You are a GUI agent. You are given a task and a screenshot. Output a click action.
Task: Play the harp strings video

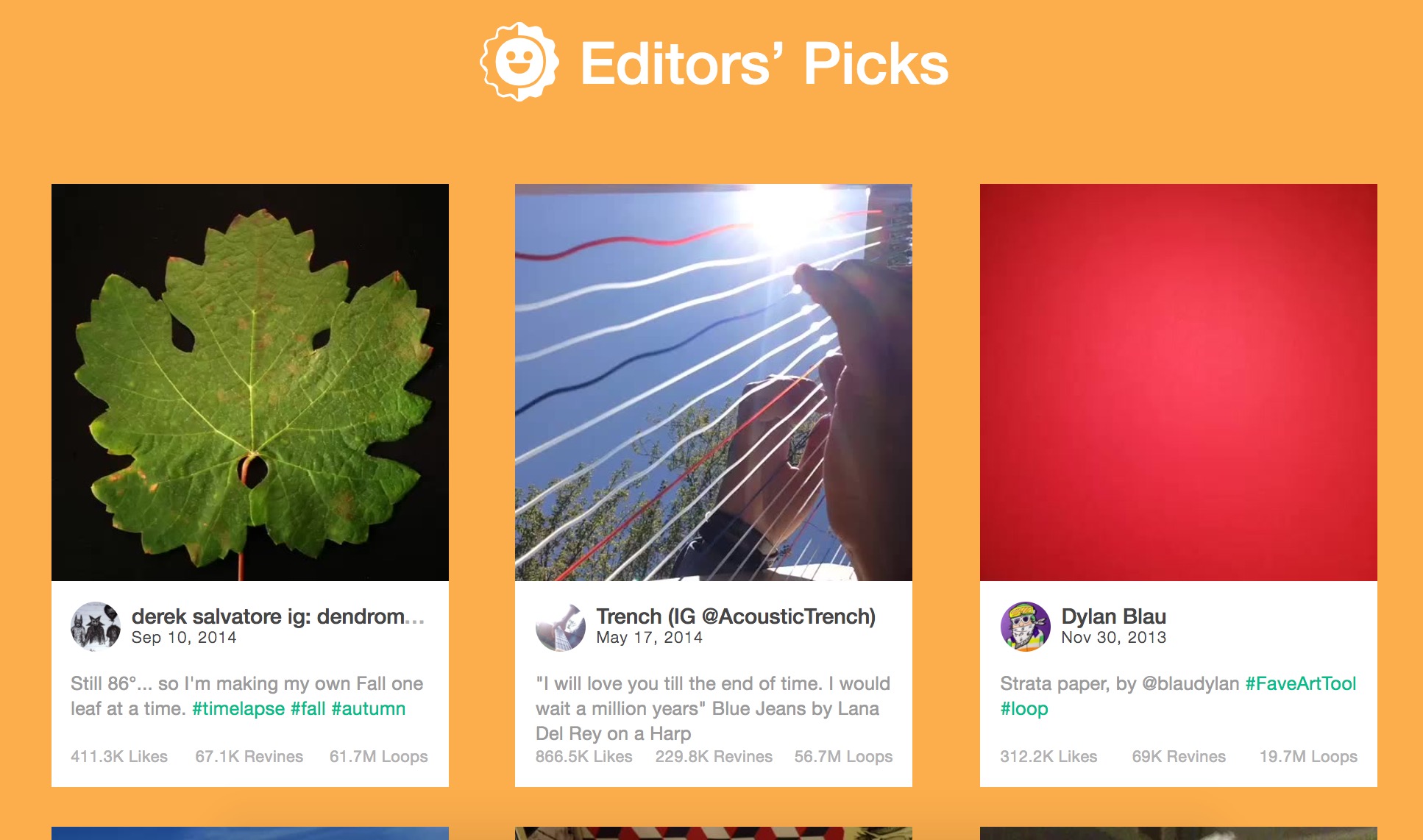[714, 382]
